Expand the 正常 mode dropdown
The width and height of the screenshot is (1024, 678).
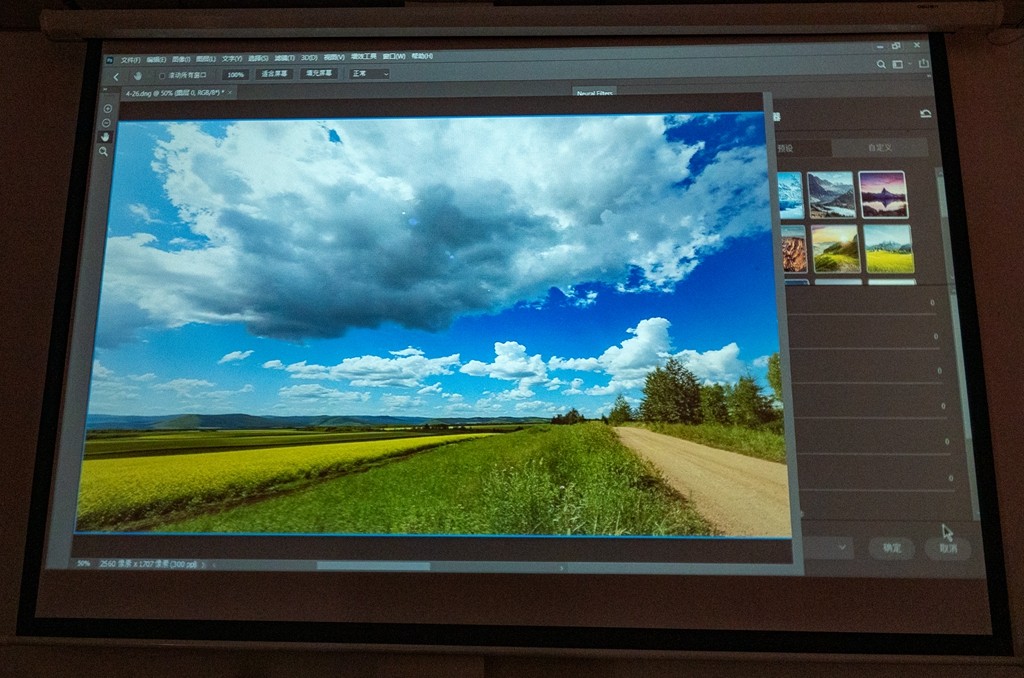pos(368,74)
